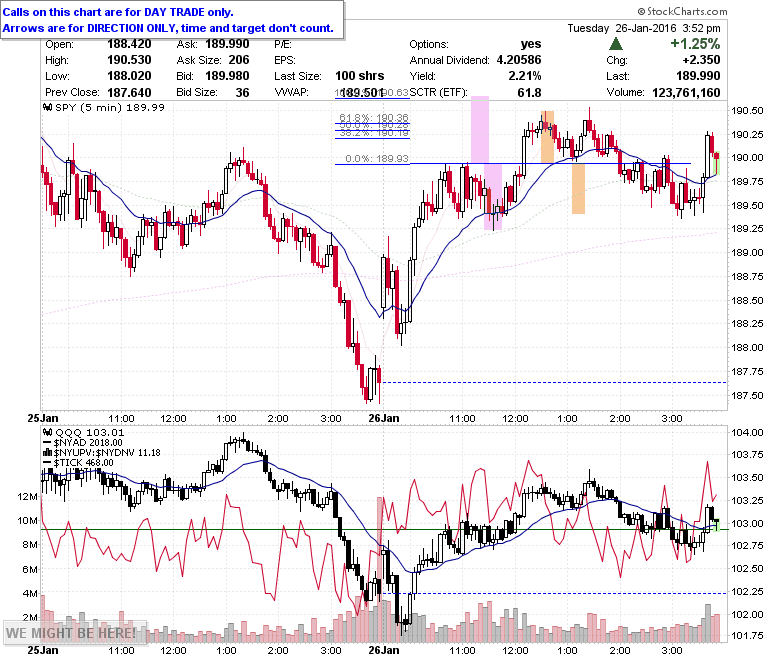Click the green up-triangle change indicator
780x659 pixels.
click(x=616, y=44)
